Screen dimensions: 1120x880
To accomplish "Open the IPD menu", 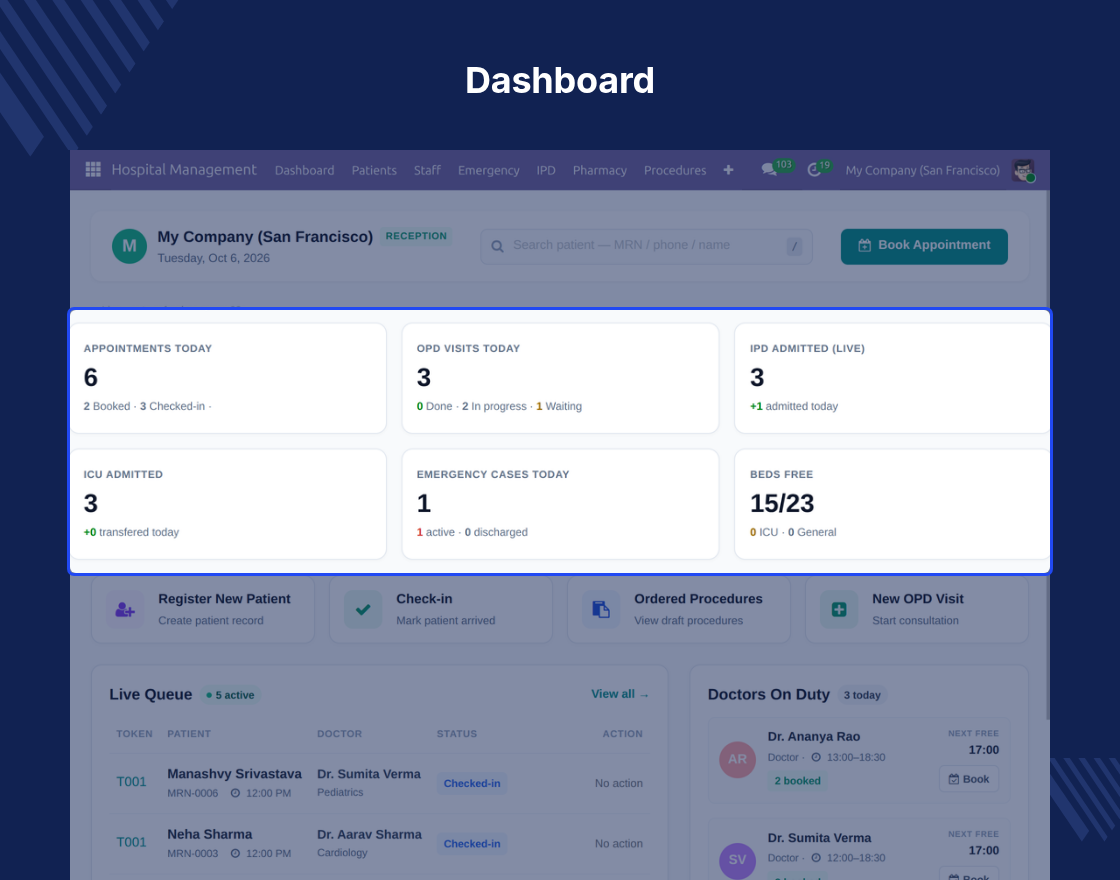I will point(546,170).
